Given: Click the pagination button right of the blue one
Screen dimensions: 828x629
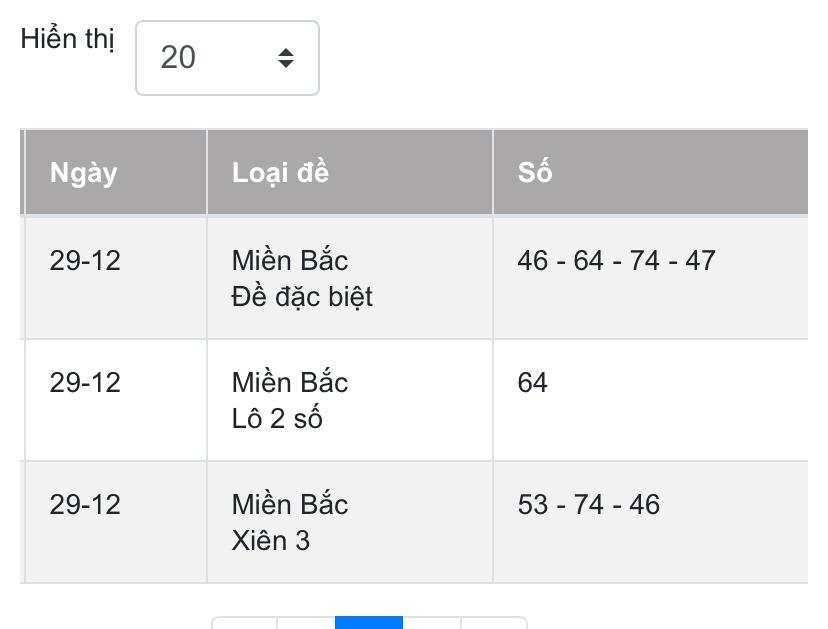Looking at the screenshot, I should [x=432, y=624].
